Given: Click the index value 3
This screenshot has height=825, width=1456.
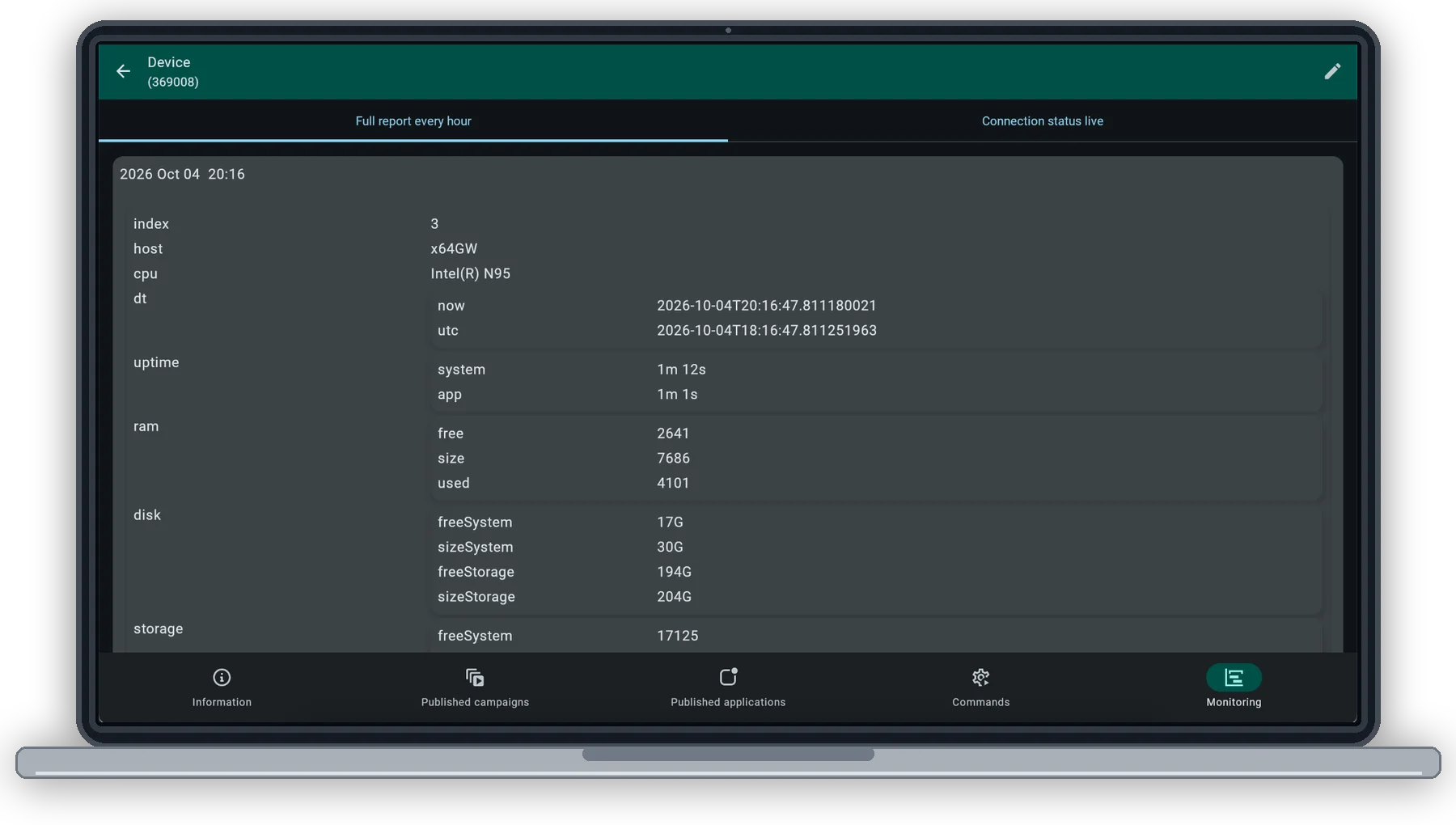Looking at the screenshot, I should tap(434, 223).
